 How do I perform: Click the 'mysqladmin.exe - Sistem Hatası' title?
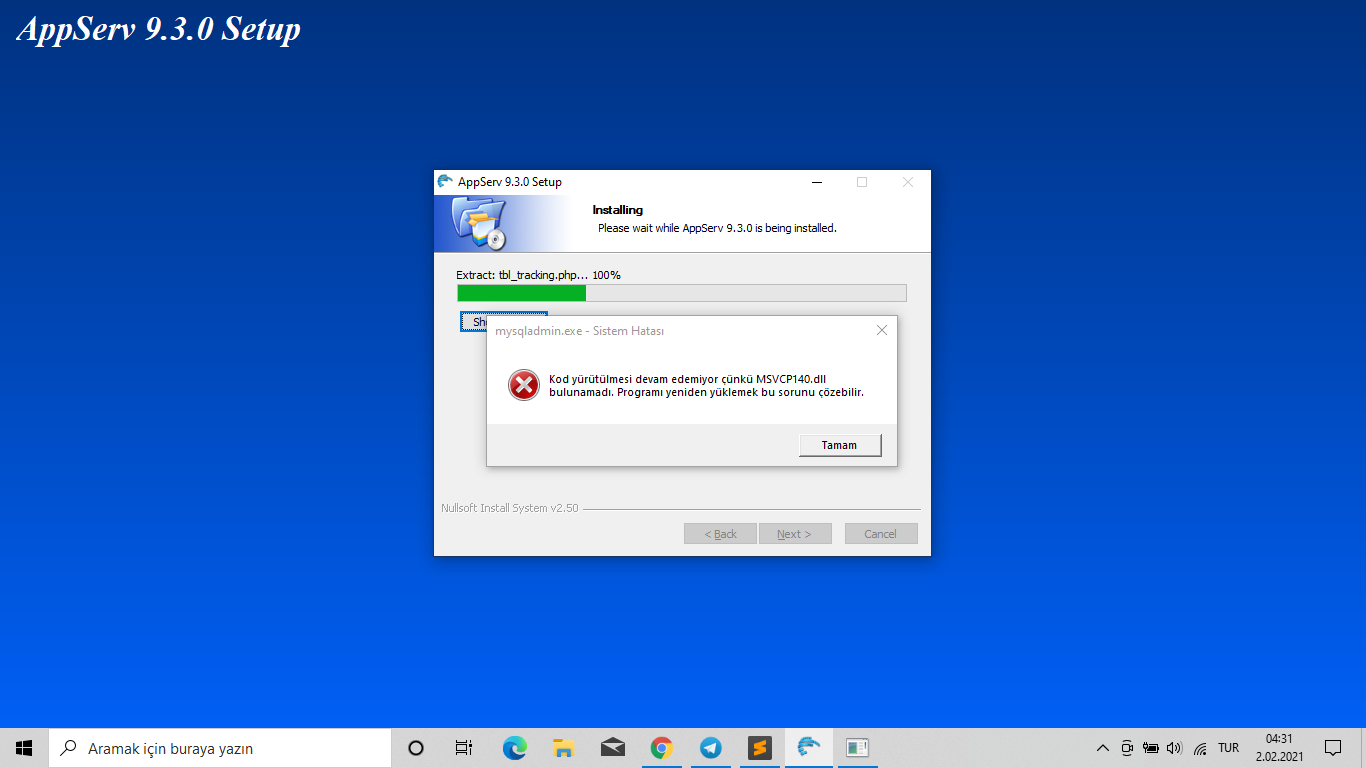(580, 331)
